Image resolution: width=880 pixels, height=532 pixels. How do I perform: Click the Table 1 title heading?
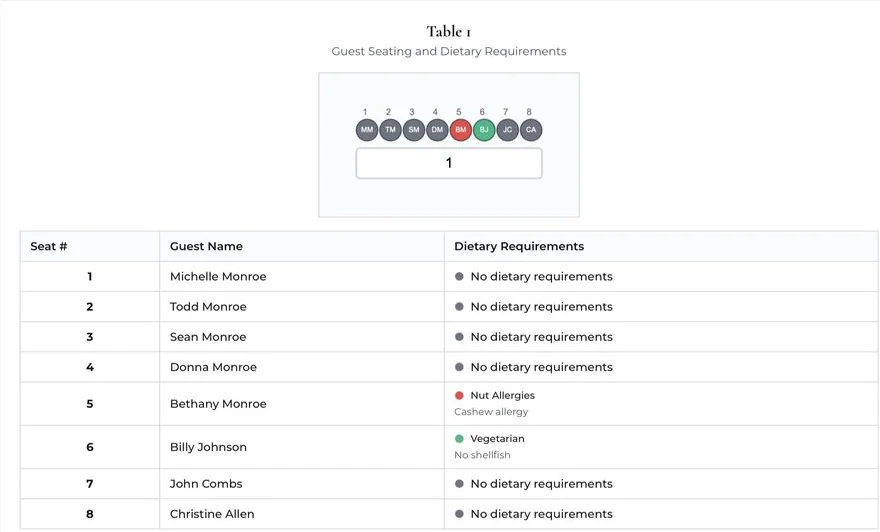449,31
